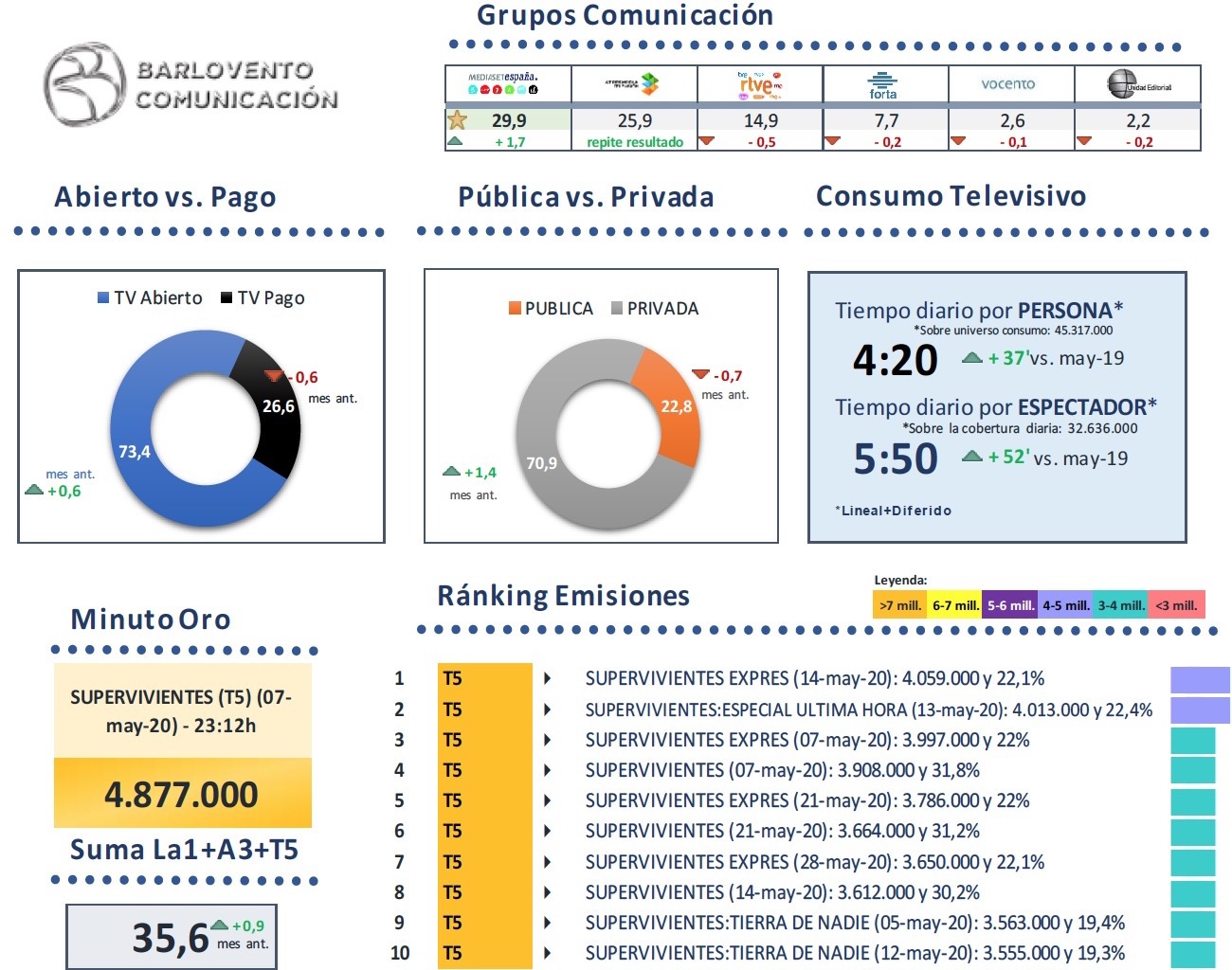The height and width of the screenshot is (970, 1232).
Task: Click the arrow marker on ranking row 7
Action: pyautogui.click(x=548, y=862)
